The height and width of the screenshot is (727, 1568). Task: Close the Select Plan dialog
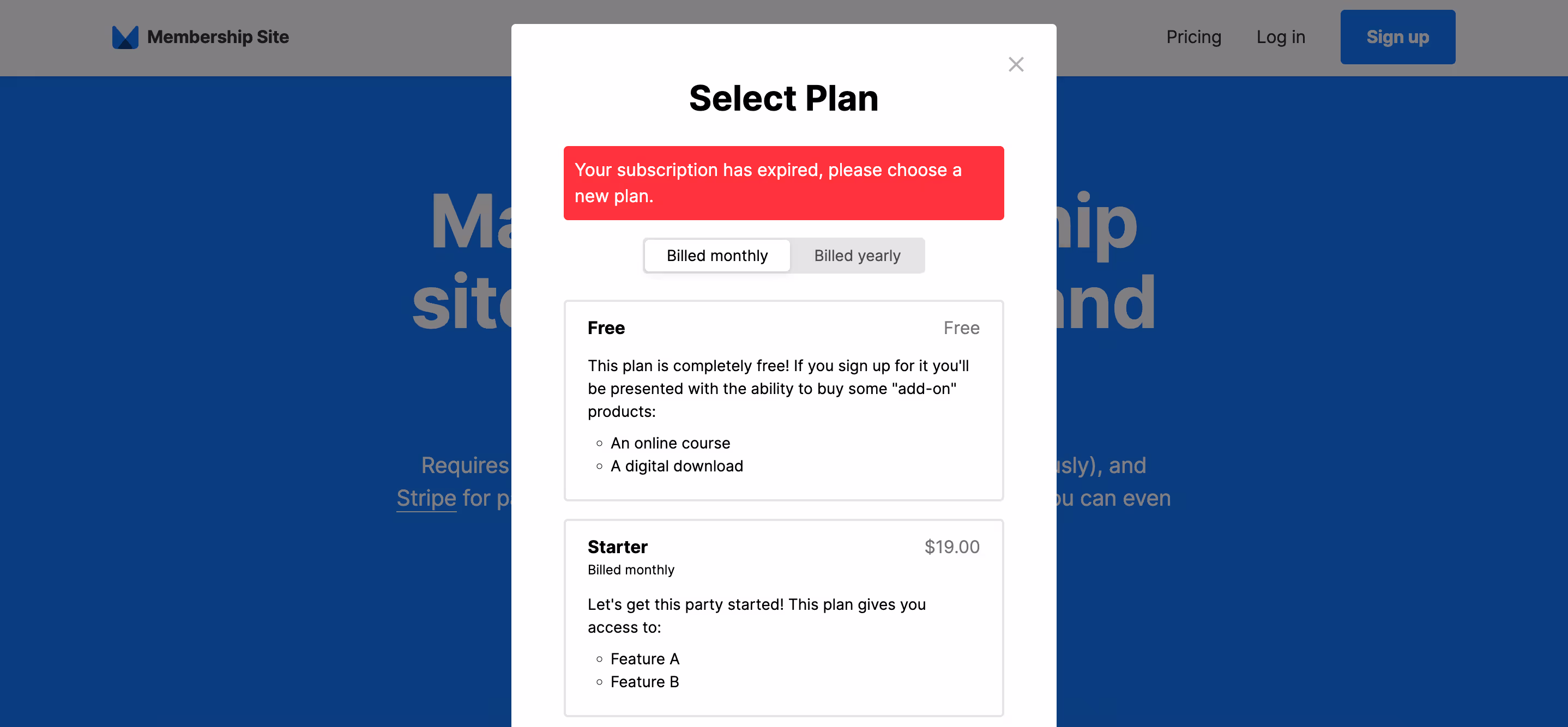[1015, 64]
